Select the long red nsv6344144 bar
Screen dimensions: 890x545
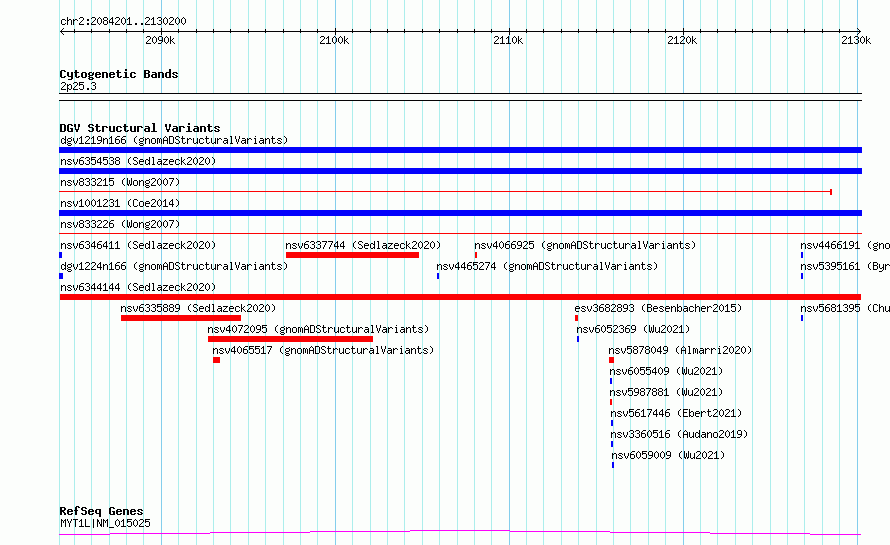(x=460, y=297)
